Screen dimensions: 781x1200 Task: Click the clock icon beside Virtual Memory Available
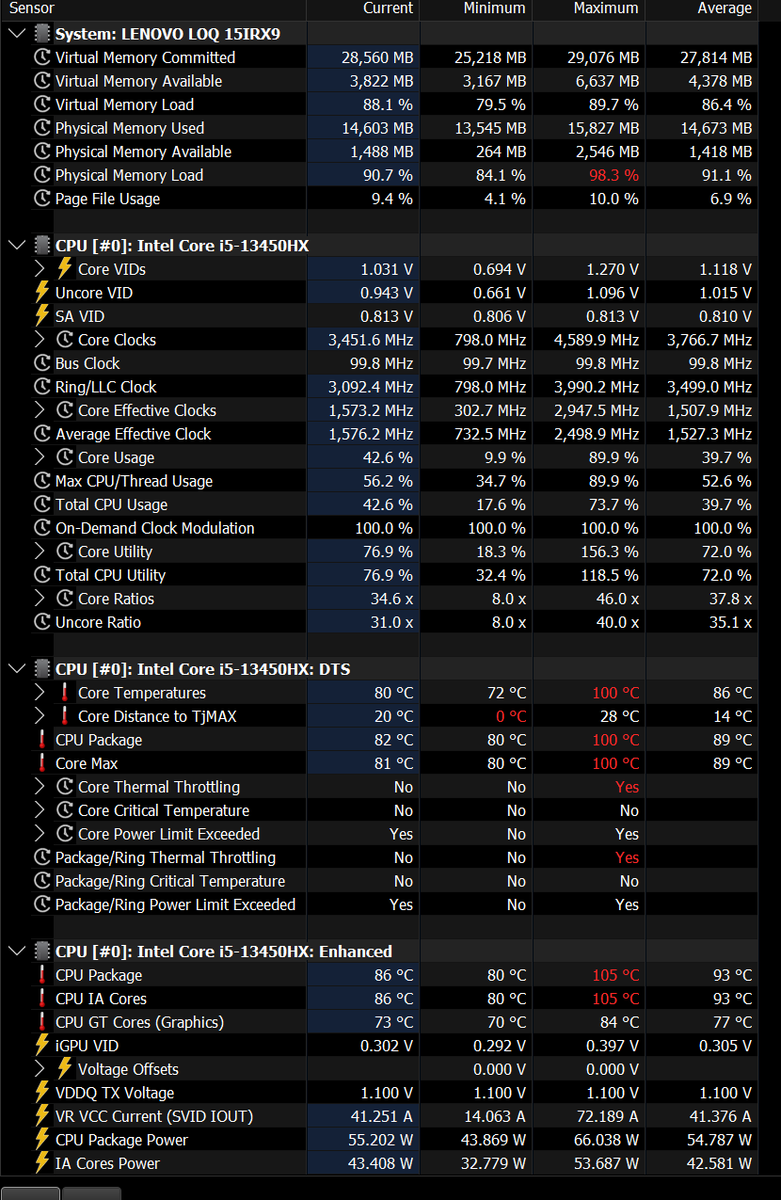[x=42, y=81]
